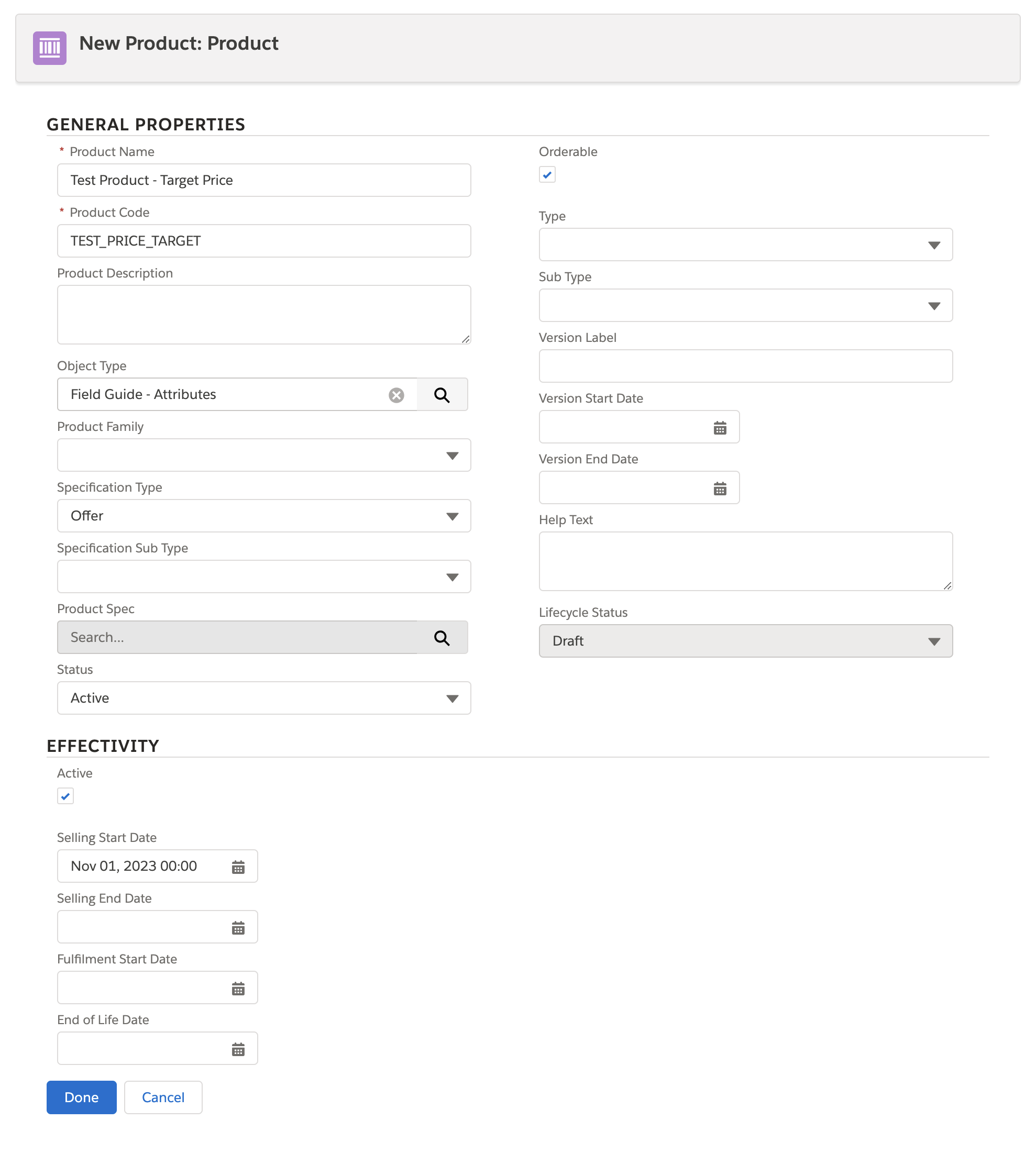Click the Done button to save
The image size is (1036, 1154).
pos(81,1098)
